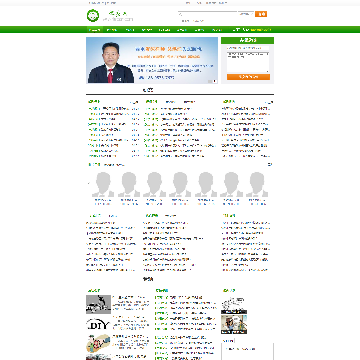
Task: Click the left carousel arrow beside avatars
Action: tap(88, 183)
